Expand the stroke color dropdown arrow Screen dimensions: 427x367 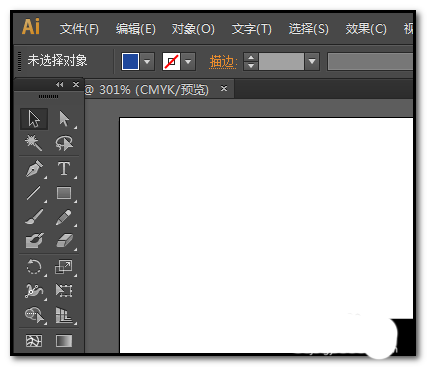pyautogui.click(x=188, y=61)
